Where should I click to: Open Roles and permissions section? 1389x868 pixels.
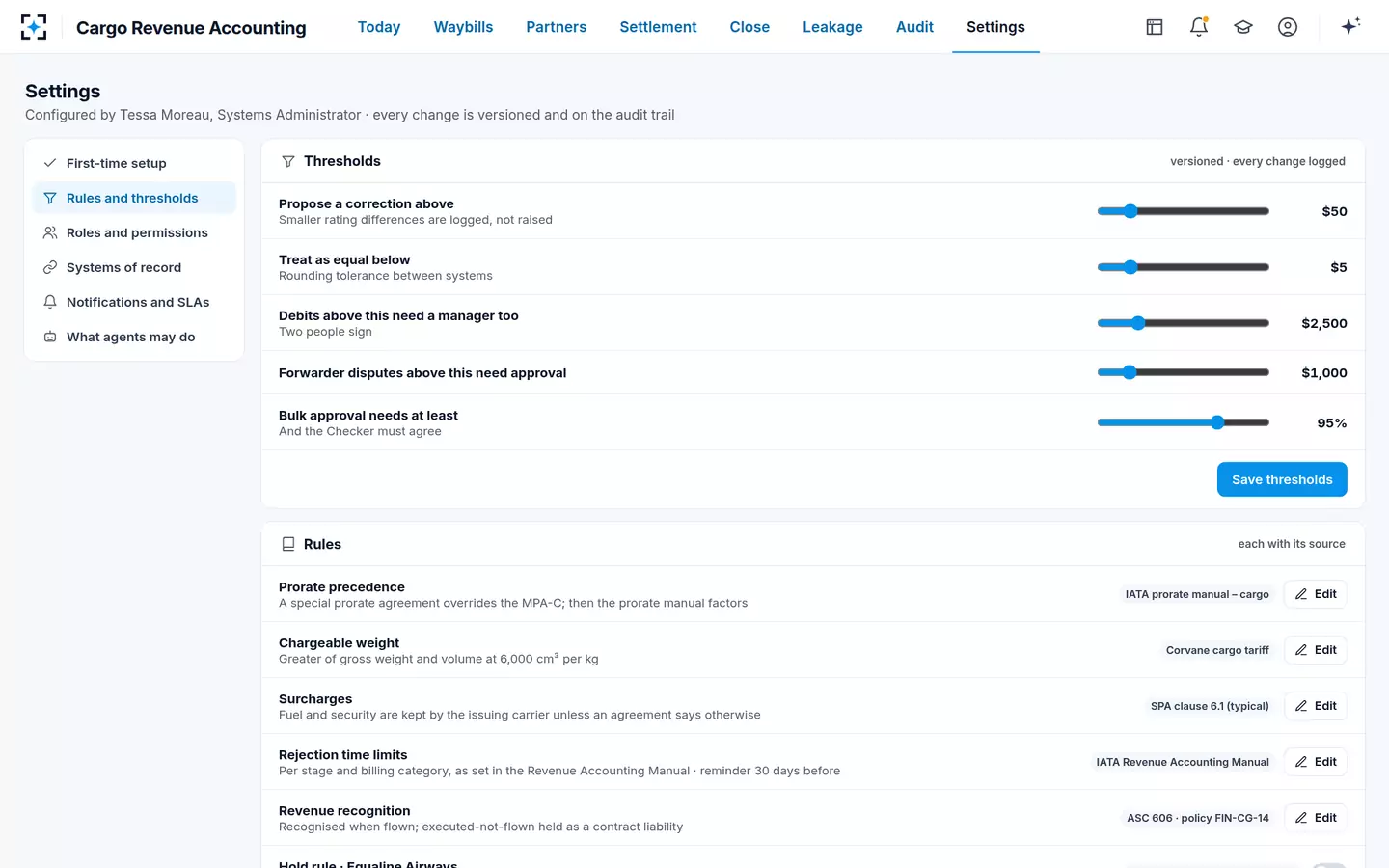pos(134,232)
